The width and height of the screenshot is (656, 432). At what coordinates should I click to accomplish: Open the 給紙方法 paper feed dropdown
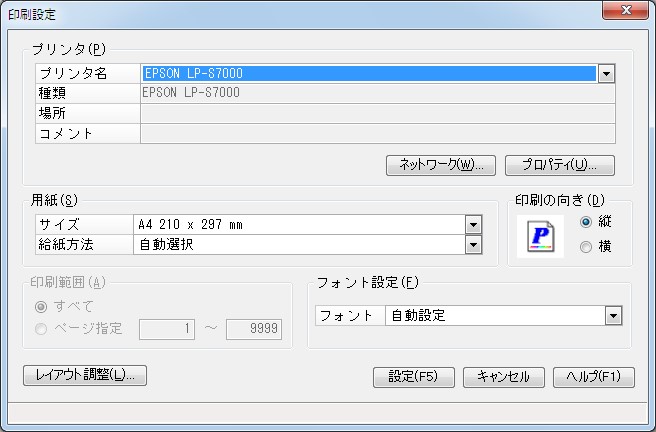pyautogui.click(x=473, y=243)
